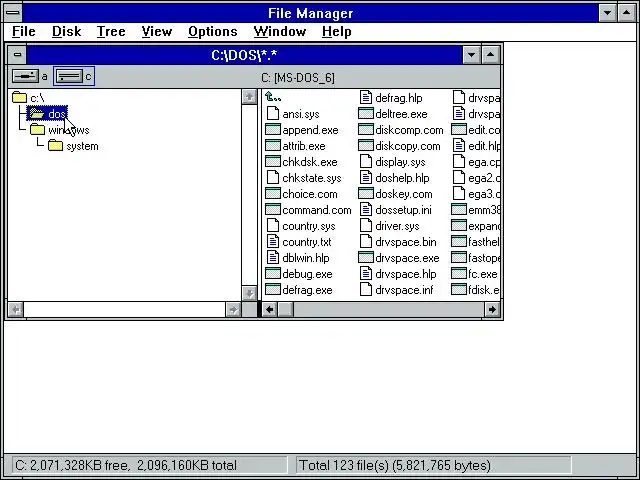This screenshot has width=640, height=480.
Task: Click tree pane scroll up arrow
Action: coord(249,97)
